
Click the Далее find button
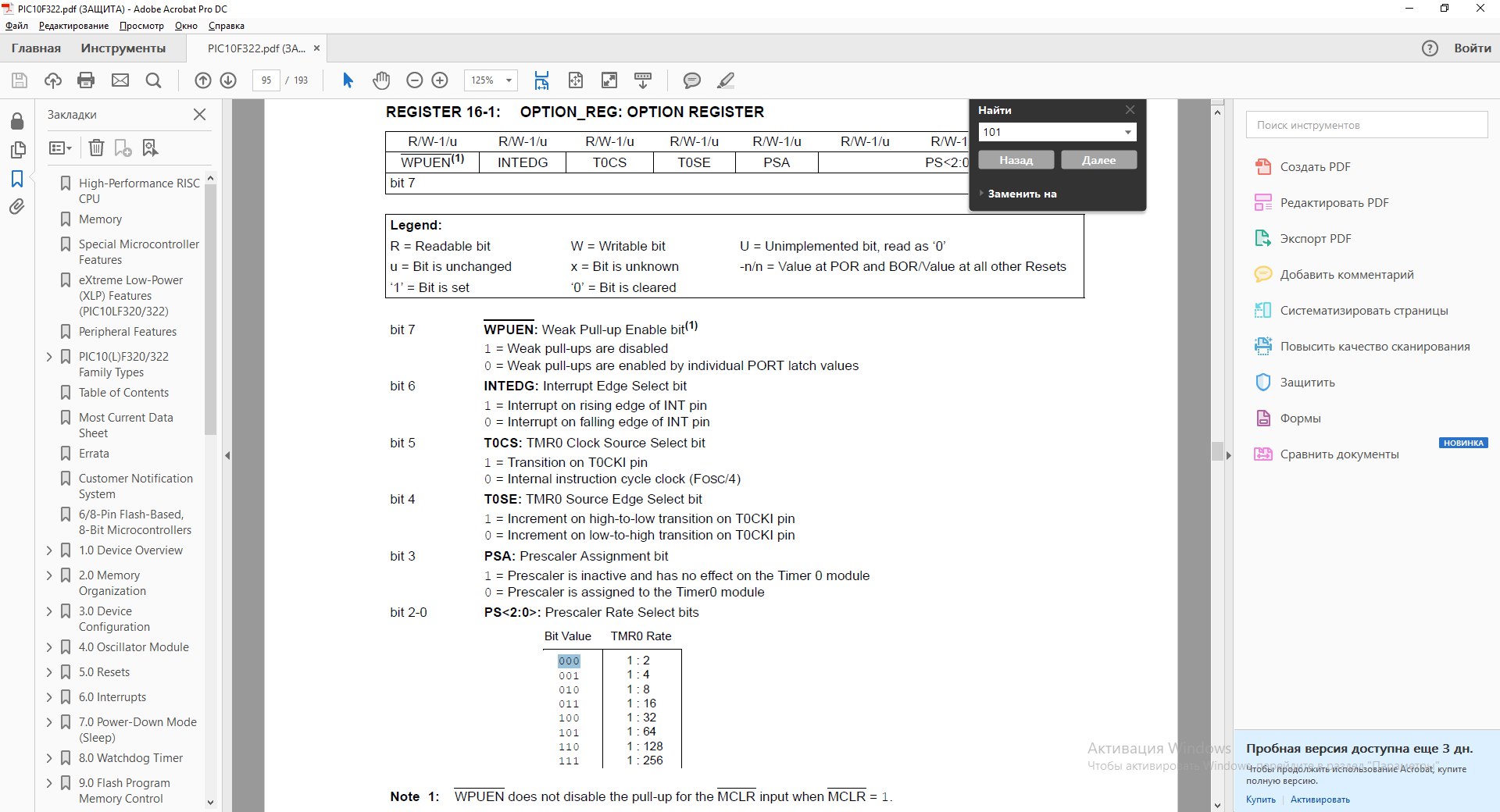[1098, 160]
